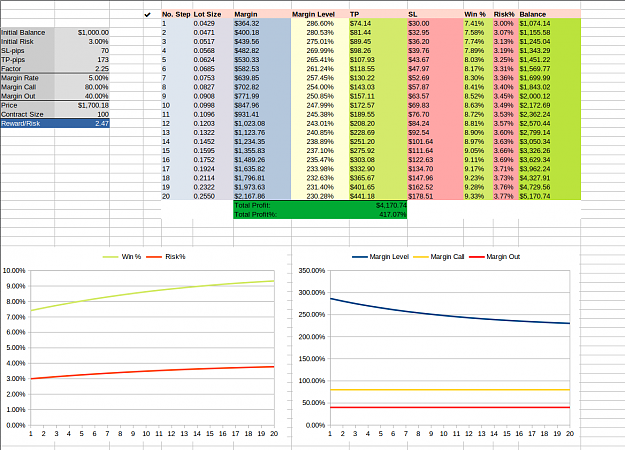
Task: Select Win % cell 9.33%
Action: click(x=478, y=196)
